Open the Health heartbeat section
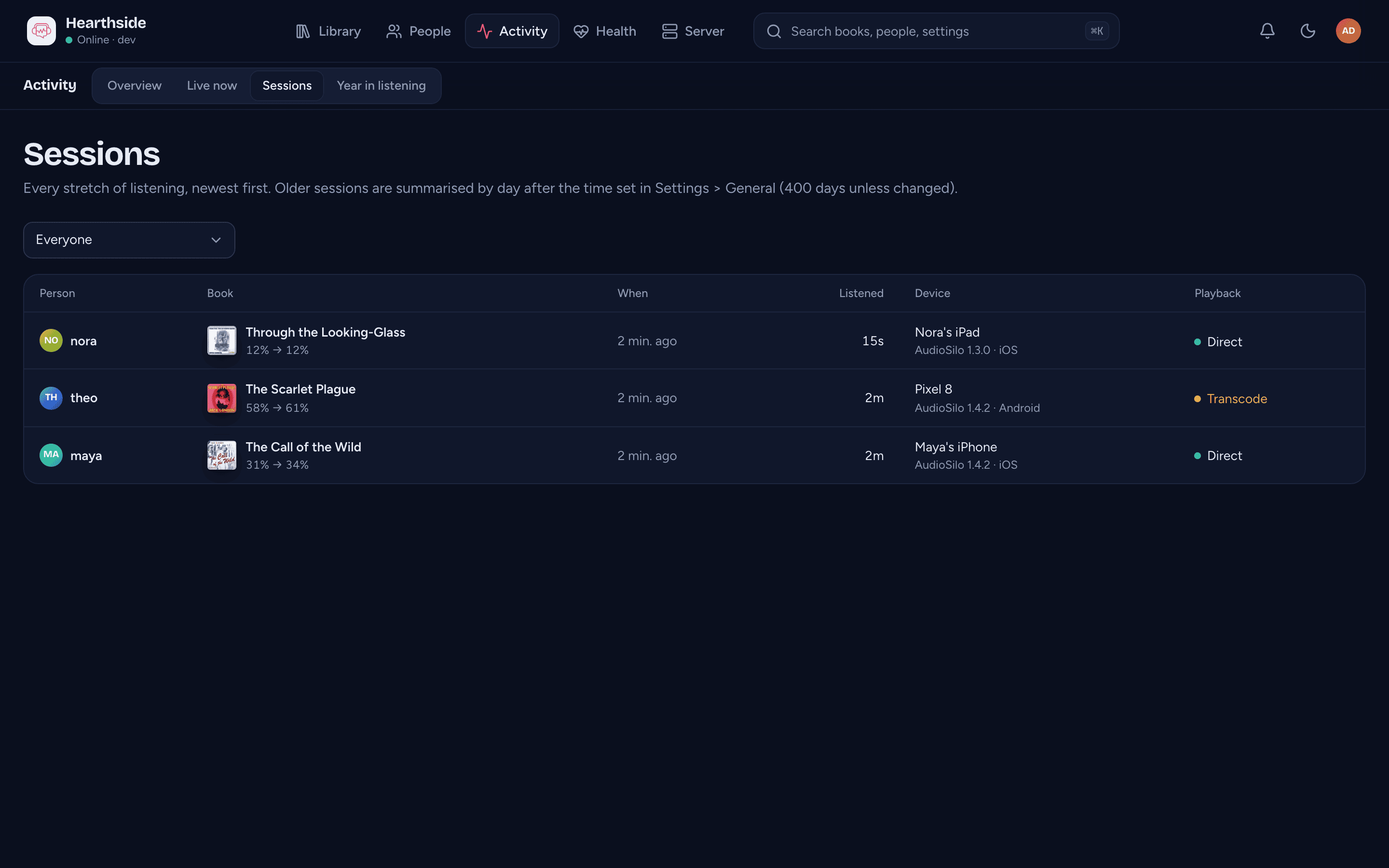Viewport: 1389px width, 868px height. [x=605, y=31]
